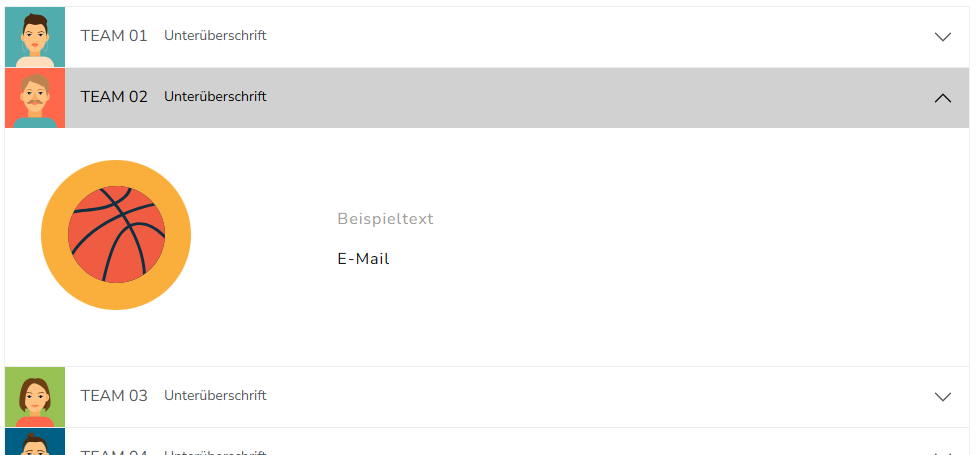The image size is (977, 455).
Task: Click the Team 03 avatar on green background
Action: coord(35,396)
